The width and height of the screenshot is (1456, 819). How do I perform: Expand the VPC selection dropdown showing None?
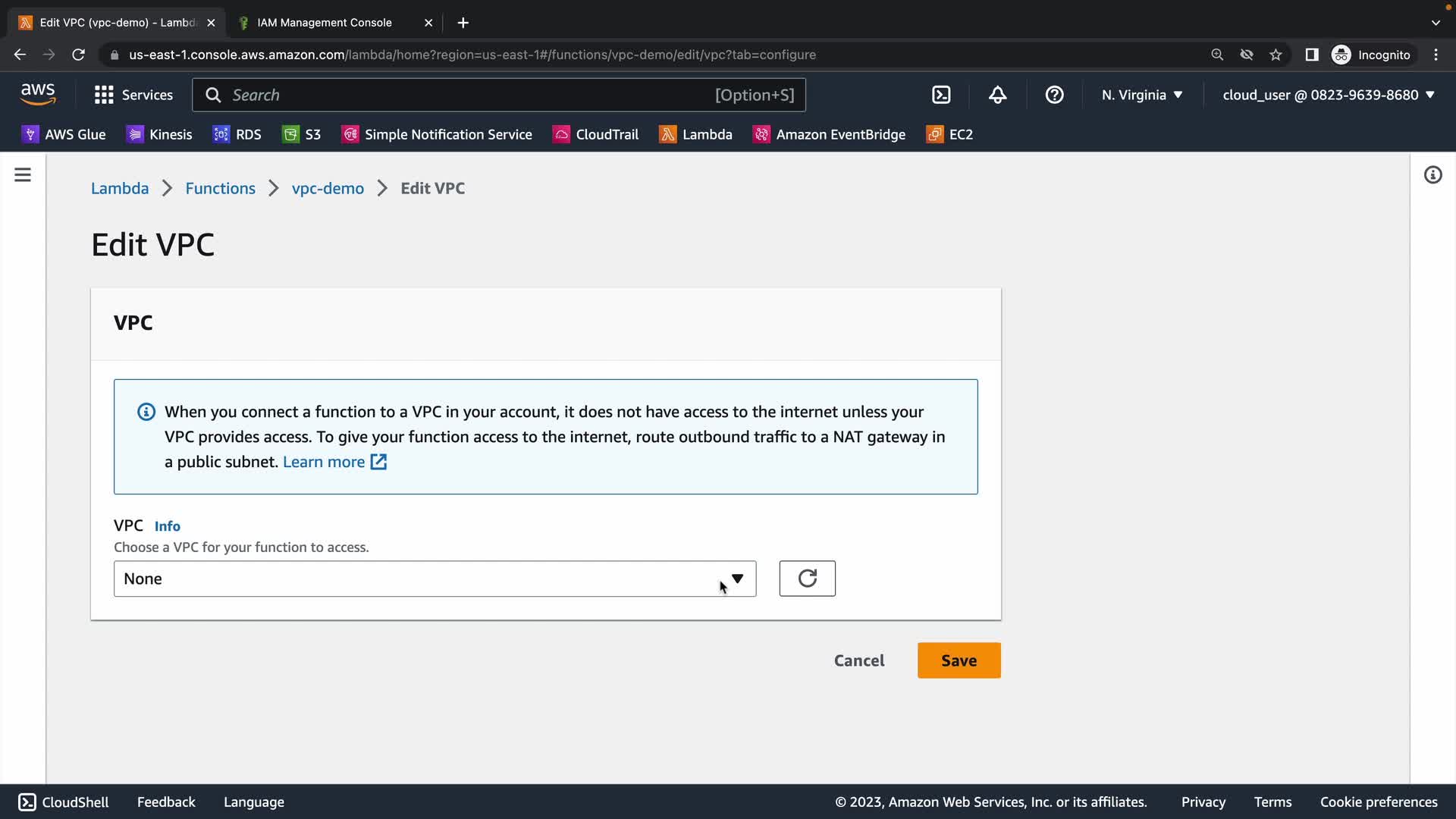435,579
